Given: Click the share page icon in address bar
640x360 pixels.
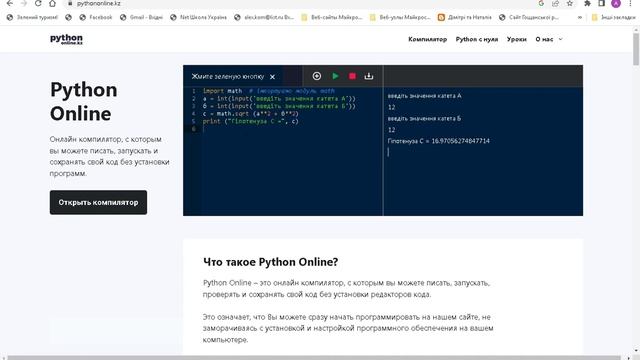Looking at the screenshot, I should [556, 3].
